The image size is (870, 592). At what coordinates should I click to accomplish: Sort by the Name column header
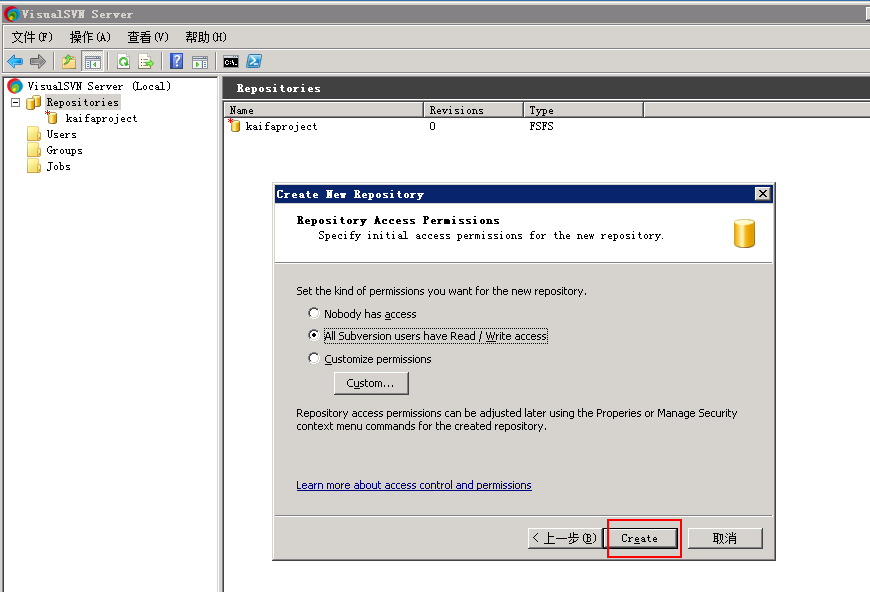click(323, 110)
